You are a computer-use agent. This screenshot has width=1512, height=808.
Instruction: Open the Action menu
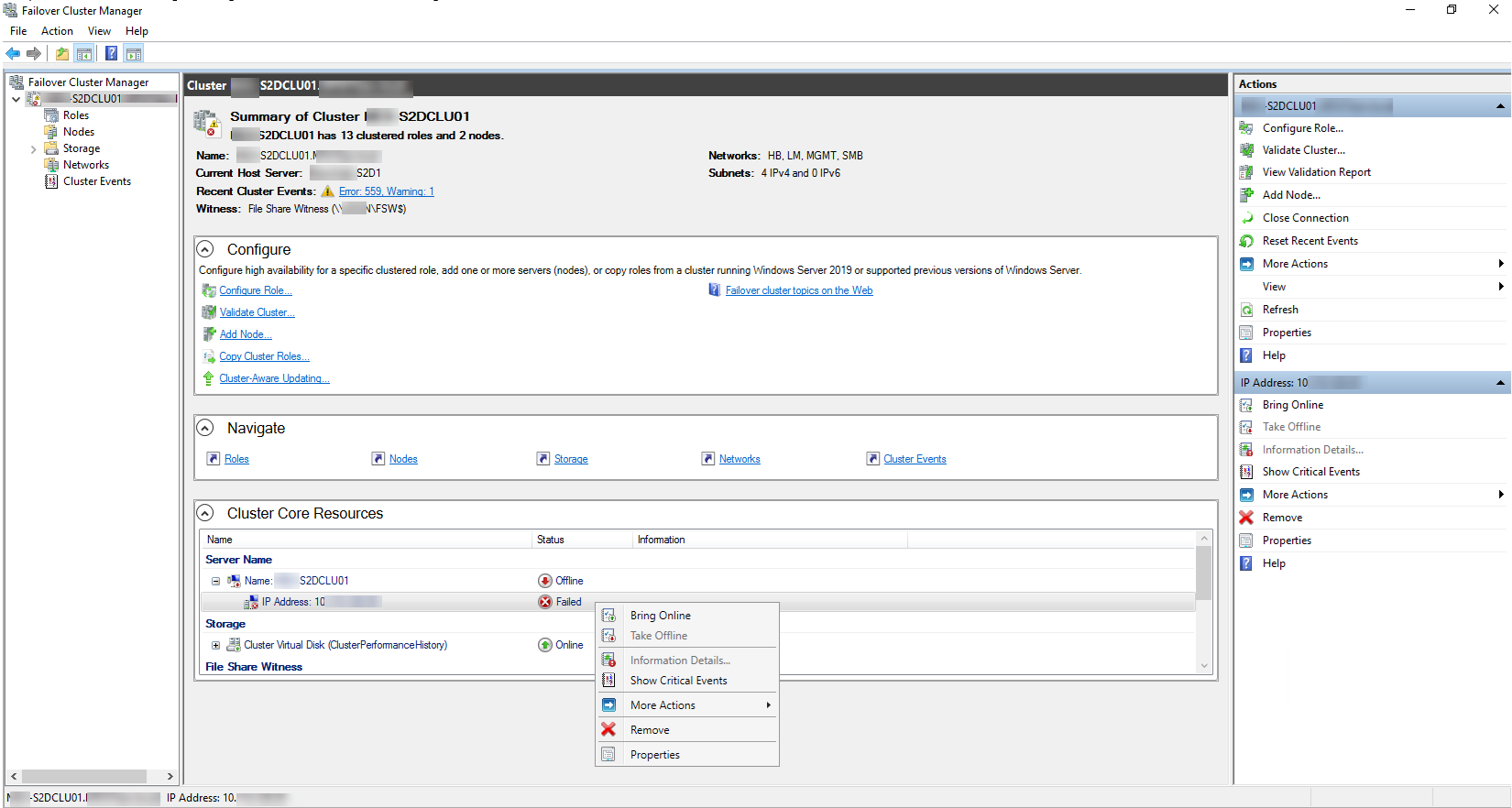tap(57, 31)
